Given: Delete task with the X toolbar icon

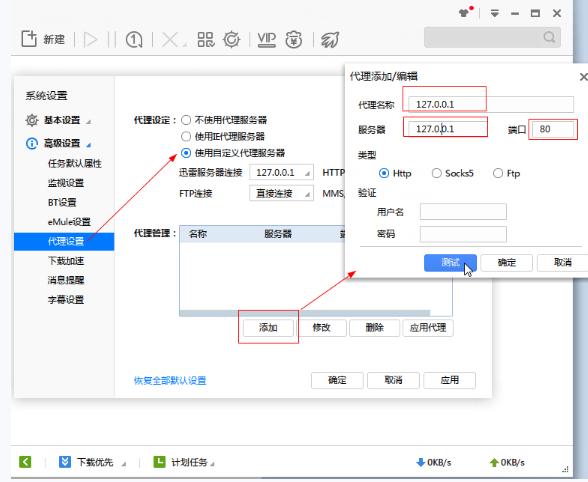Looking at the screenshot, I should [x=170, y=39].
